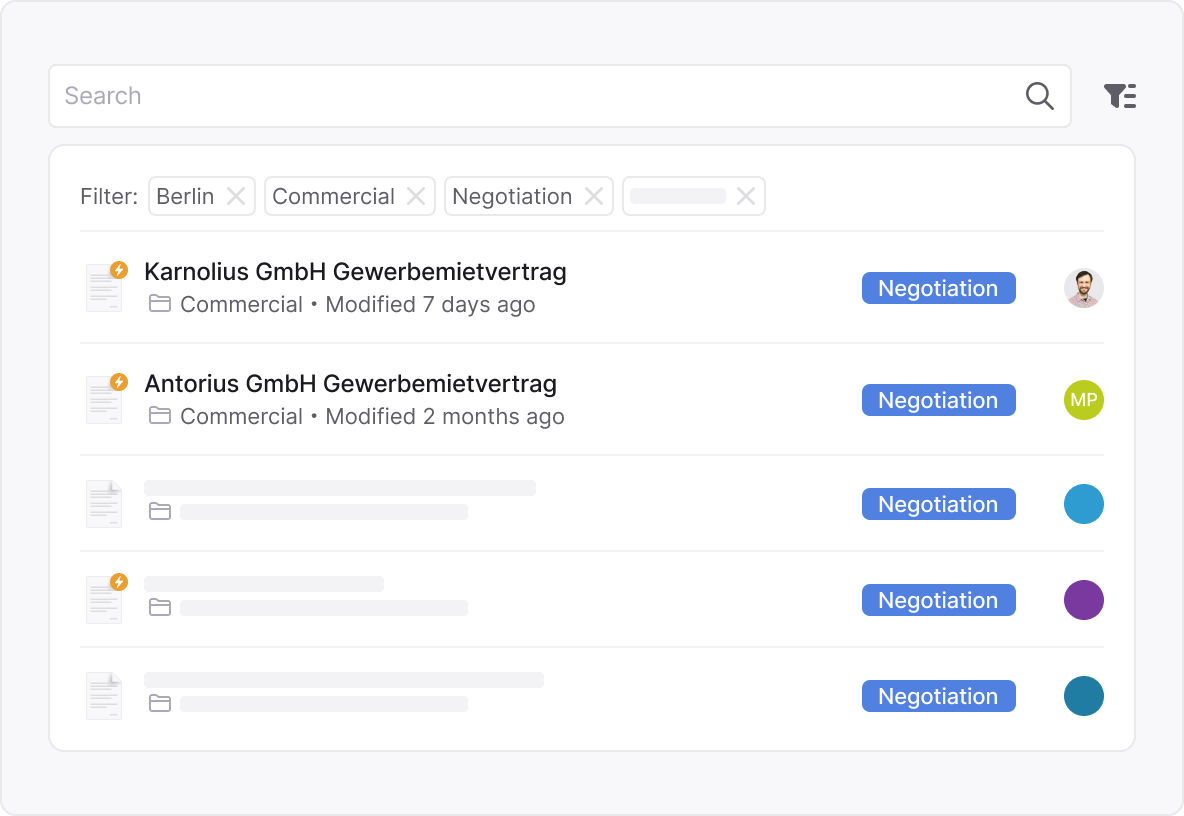Remove the Negotiation filter chip
1184x816 pixels.
[593, 196]
